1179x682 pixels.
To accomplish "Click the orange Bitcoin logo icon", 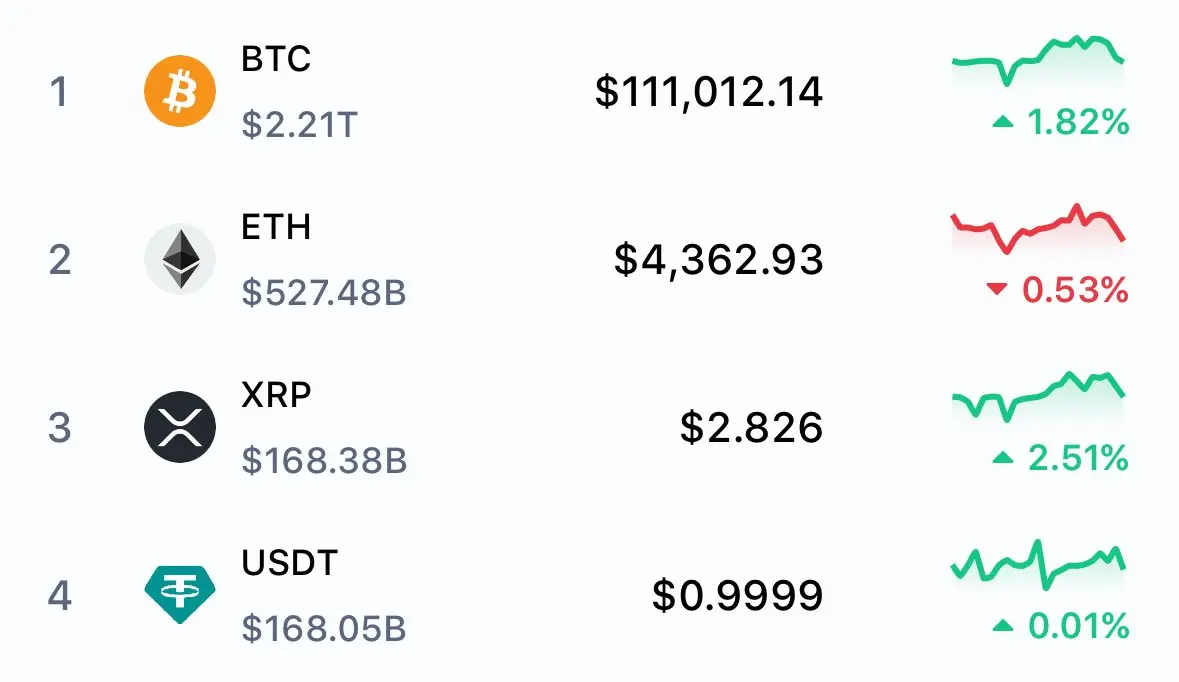I will click(180, 91).
